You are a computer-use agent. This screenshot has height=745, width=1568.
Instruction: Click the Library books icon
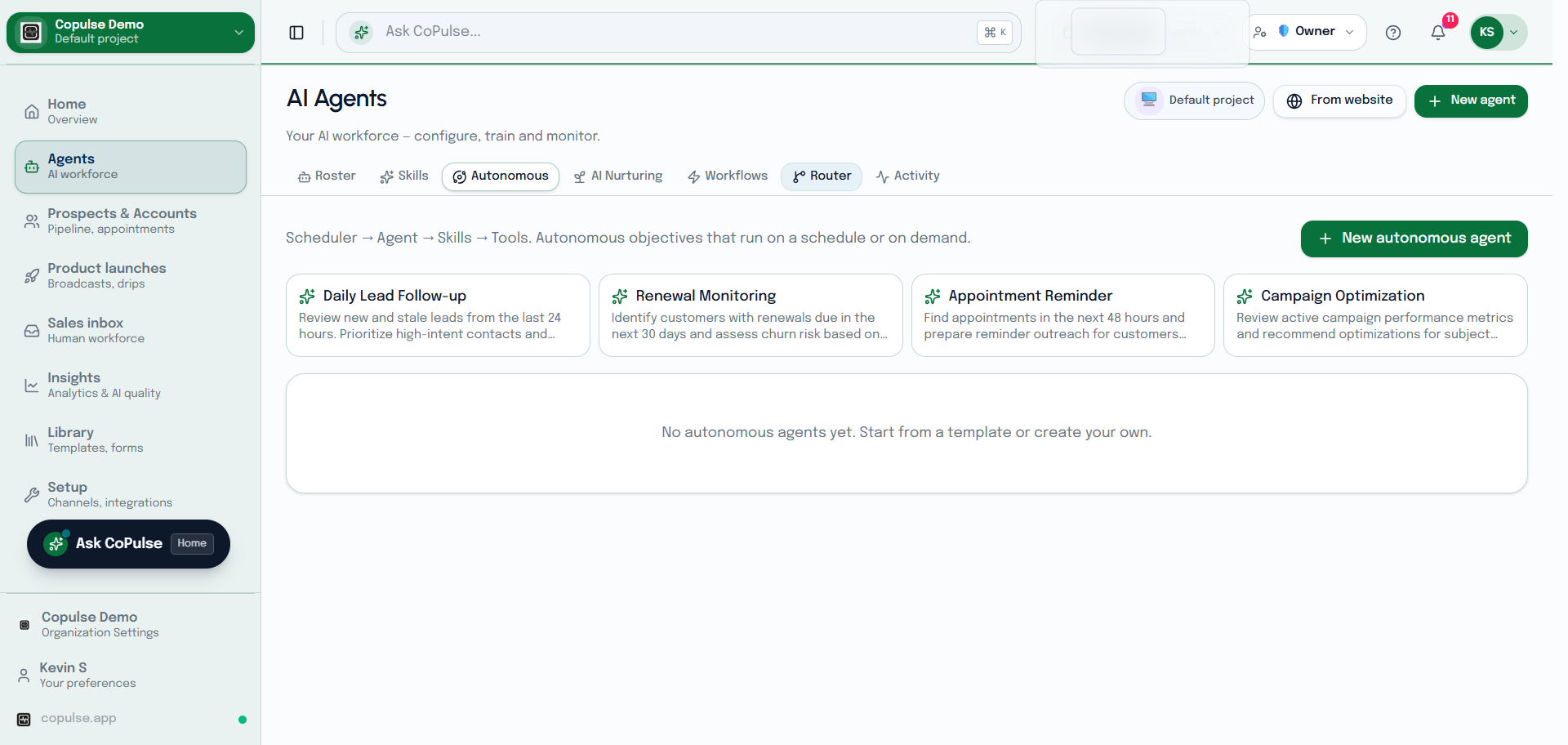click(32, 440)
